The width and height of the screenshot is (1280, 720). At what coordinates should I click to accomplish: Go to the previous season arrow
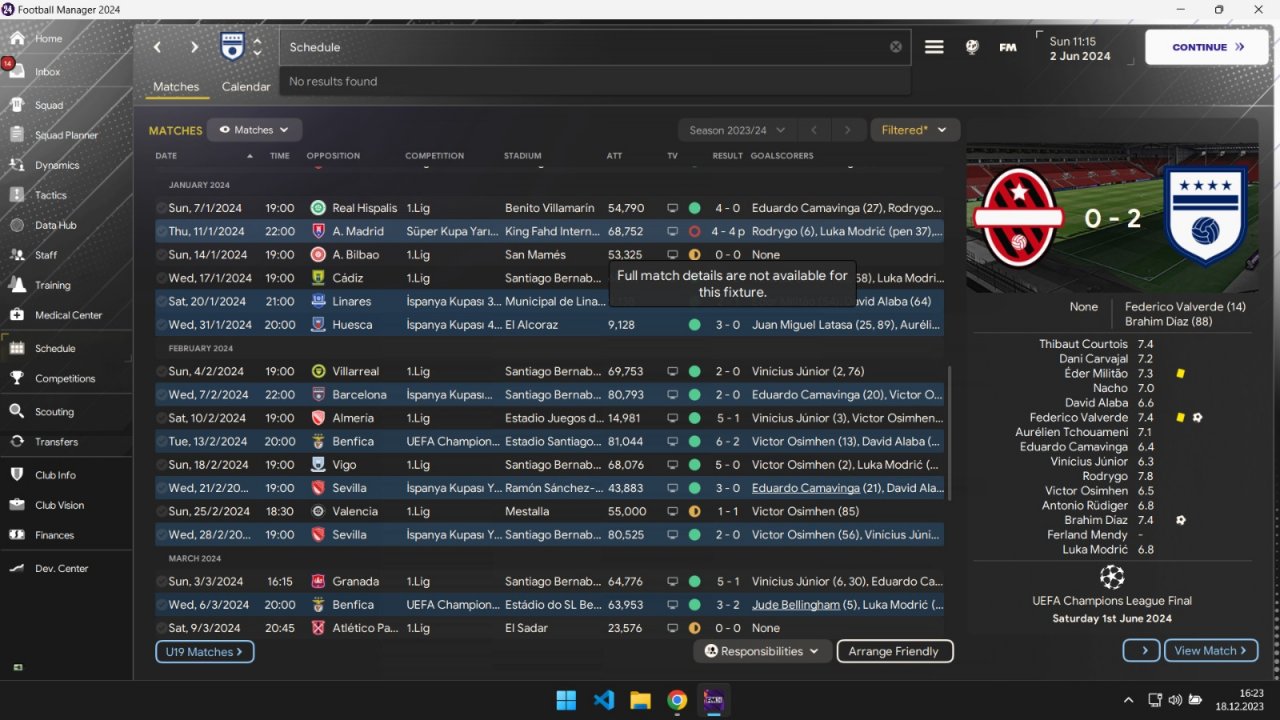814,130
